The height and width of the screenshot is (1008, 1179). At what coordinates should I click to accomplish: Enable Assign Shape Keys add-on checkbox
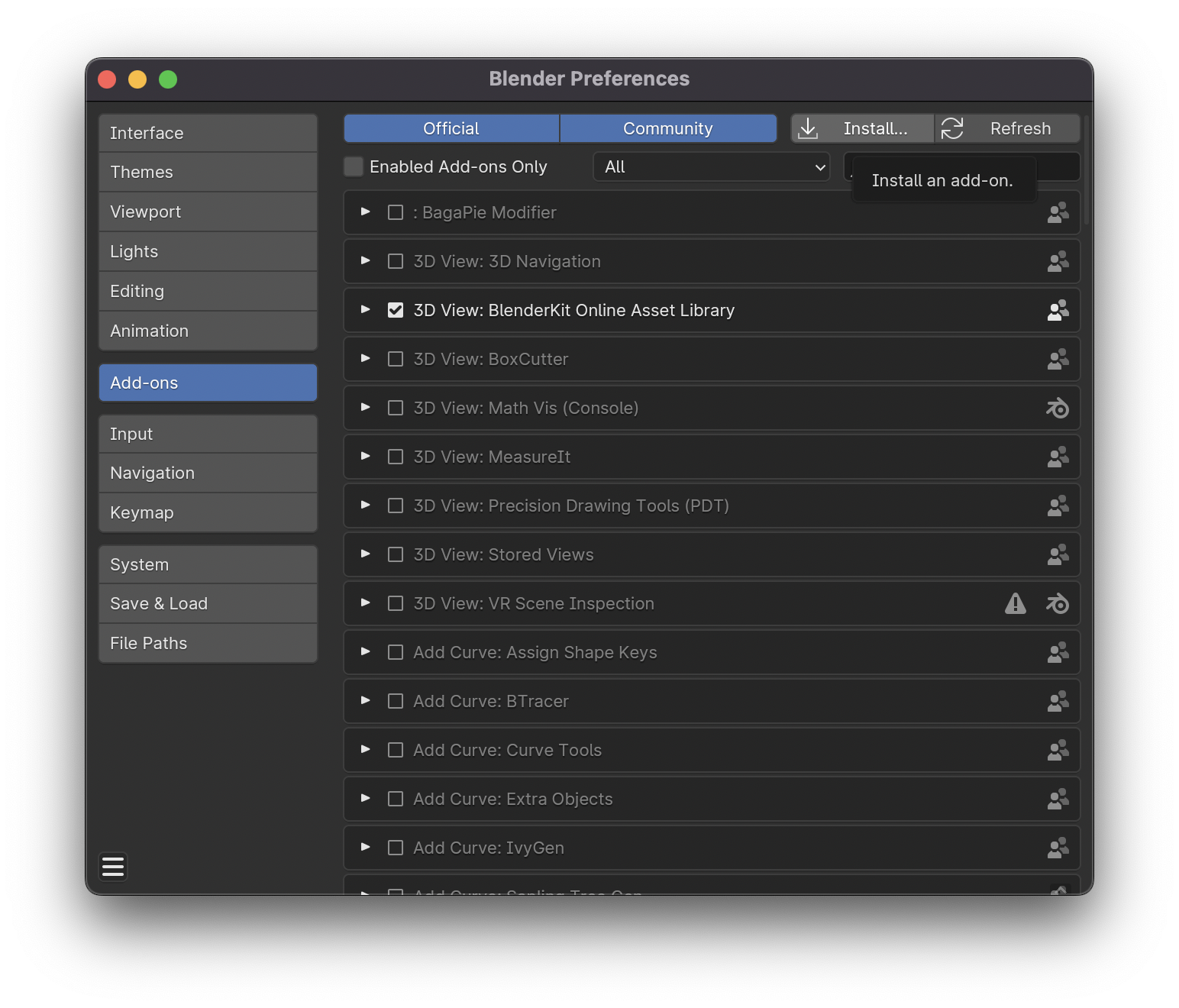[396, 652]
